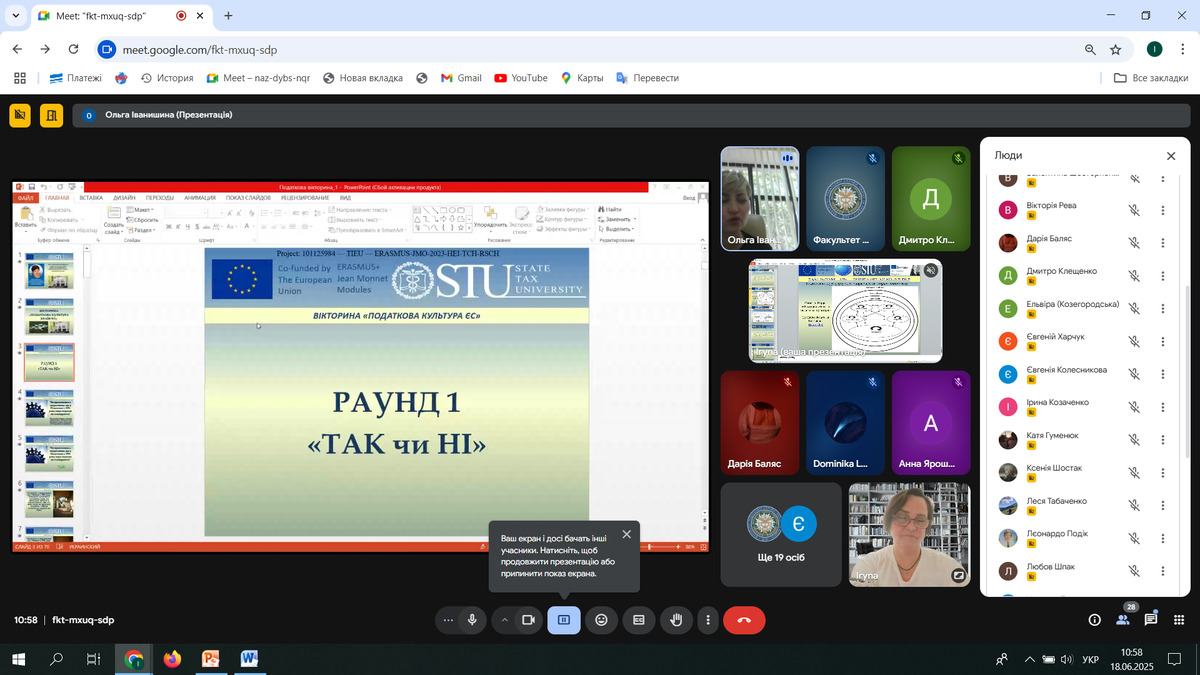Image resolution: width=1200 pixels, height=675 pixels.
Task: Open the История bookmark
Action: [x=167, y=78]
